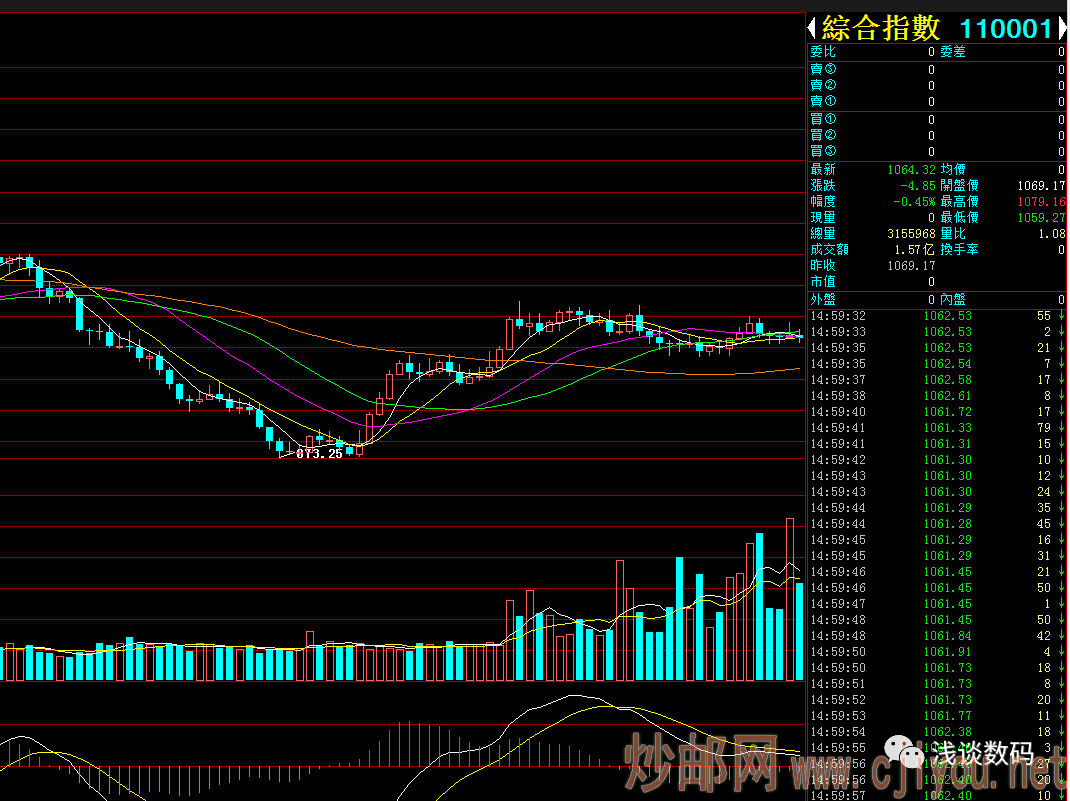Select the 14:59:48 tick with price 1061.84

(x=947, y=636)
